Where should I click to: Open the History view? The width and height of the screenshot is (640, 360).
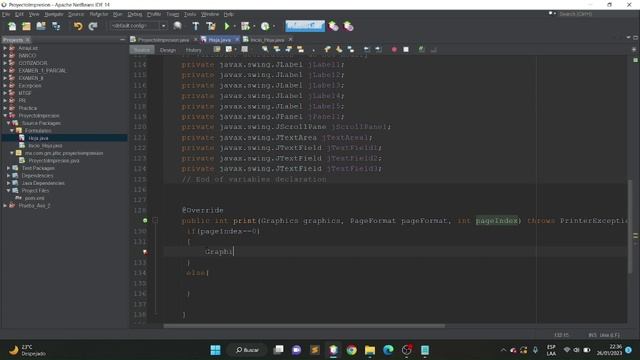point(193,50)
